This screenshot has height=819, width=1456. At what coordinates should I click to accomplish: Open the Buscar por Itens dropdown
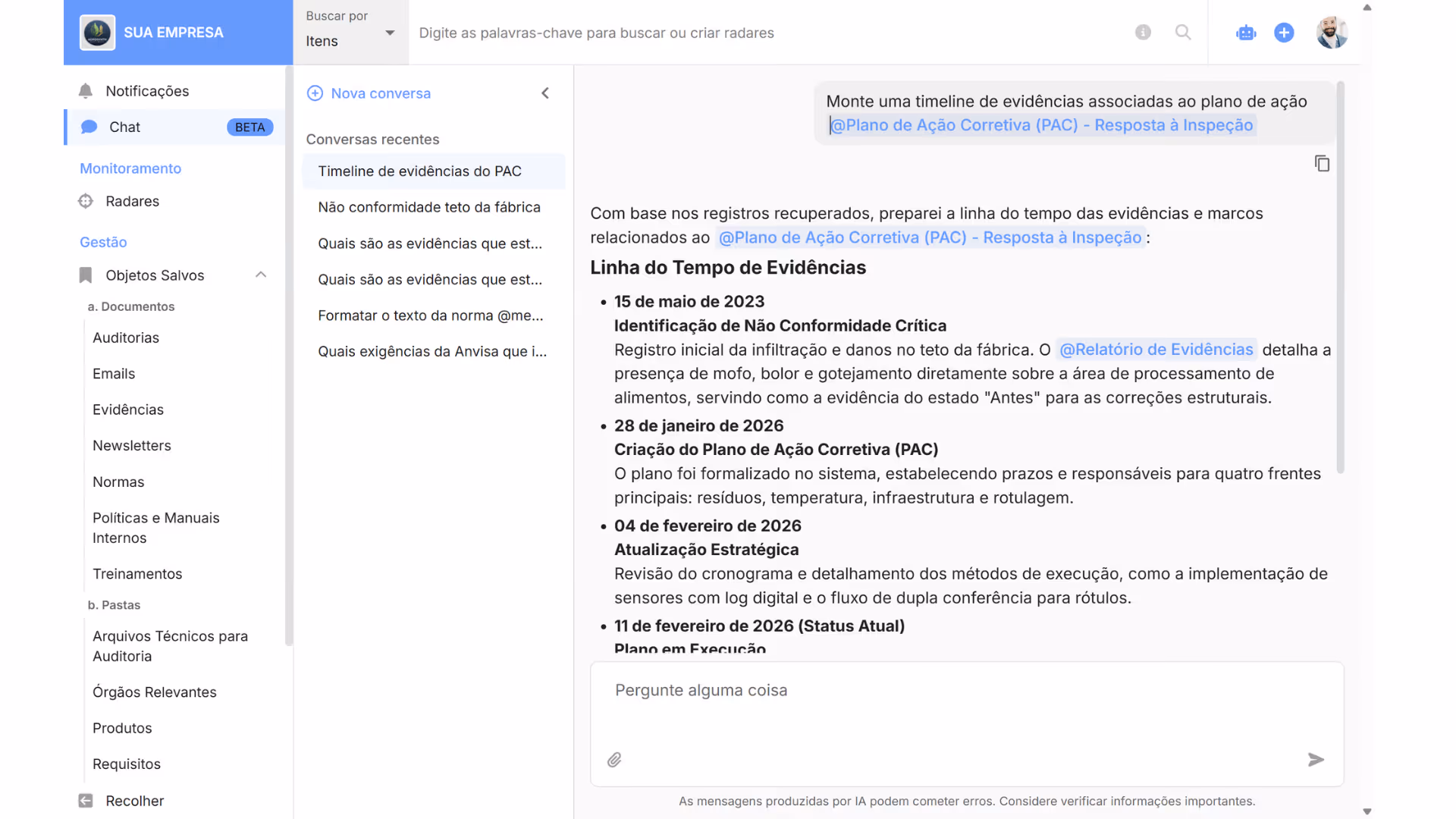(350, 33)
